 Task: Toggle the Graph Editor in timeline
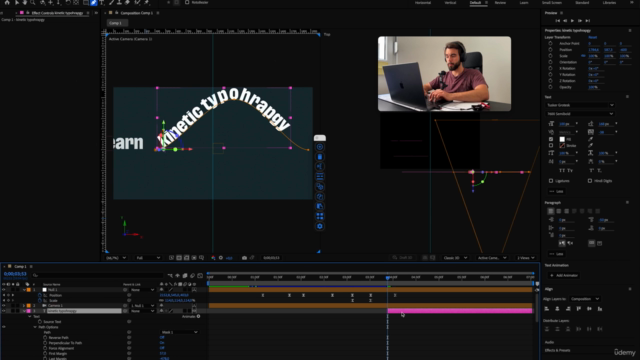click(x=200, y=276)
